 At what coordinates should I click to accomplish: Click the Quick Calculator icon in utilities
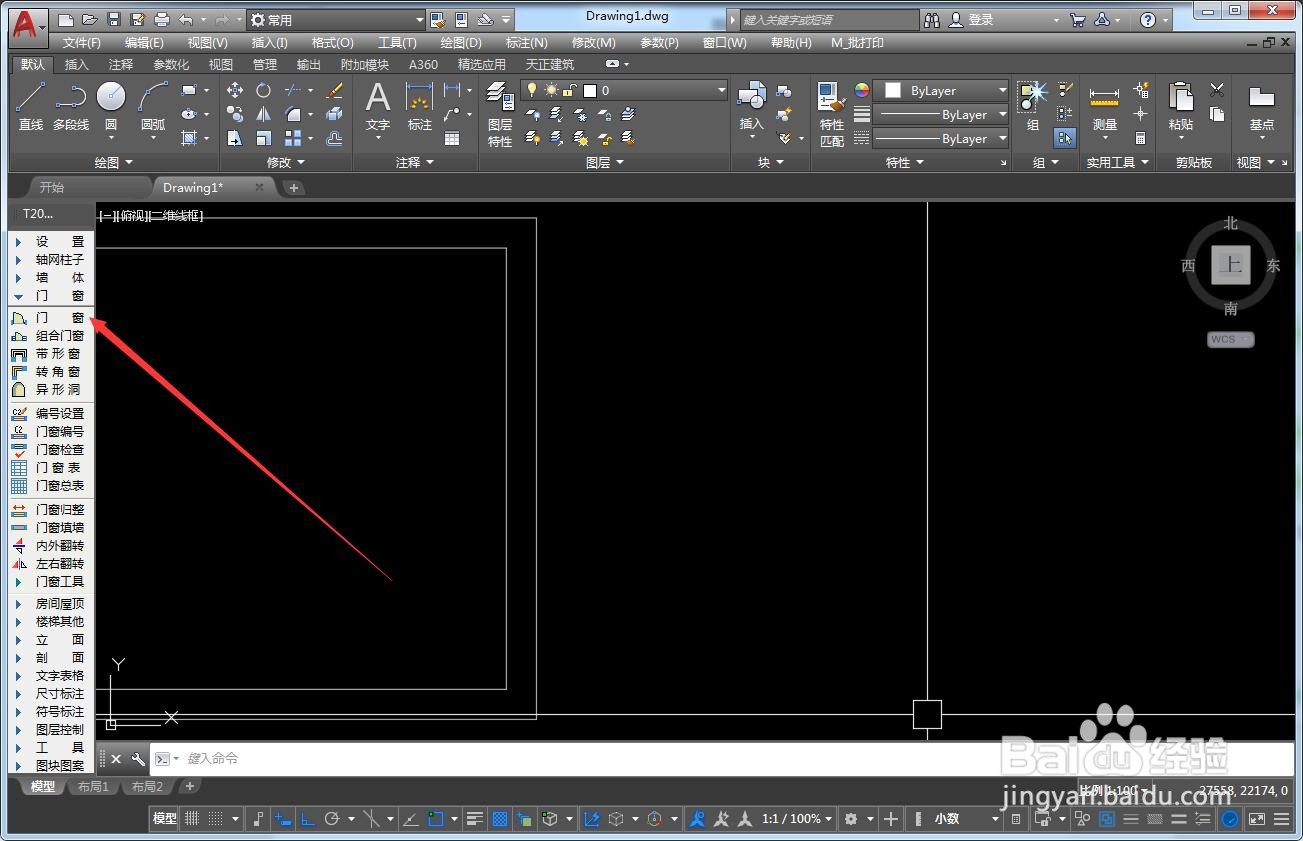[1140, 138]
